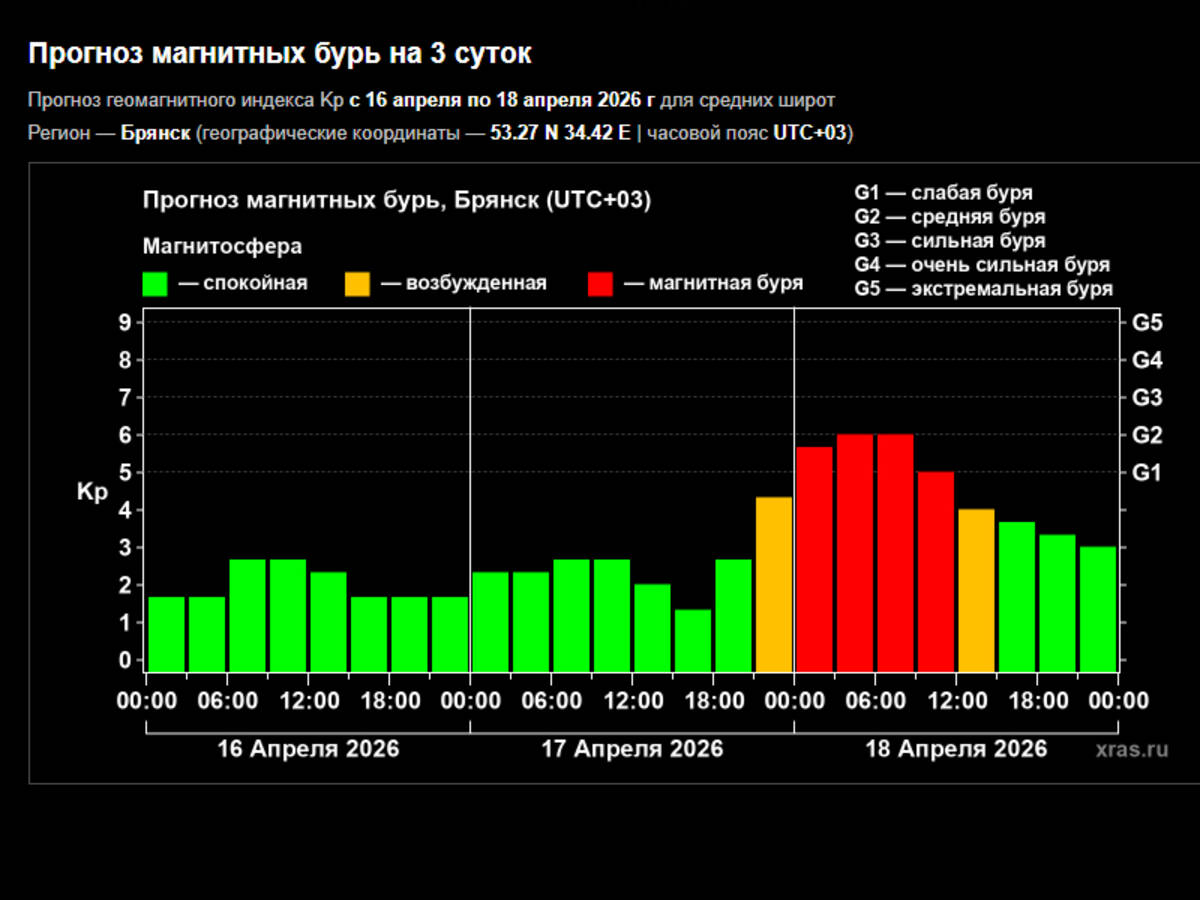Click the first green bar on 16 April
This screenshot has height=900, width=1200.
click(166, 634)
